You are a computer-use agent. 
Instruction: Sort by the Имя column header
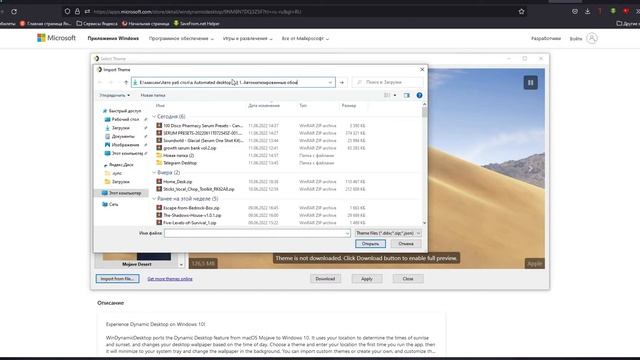pyautogui.click(x=160, y=106)
